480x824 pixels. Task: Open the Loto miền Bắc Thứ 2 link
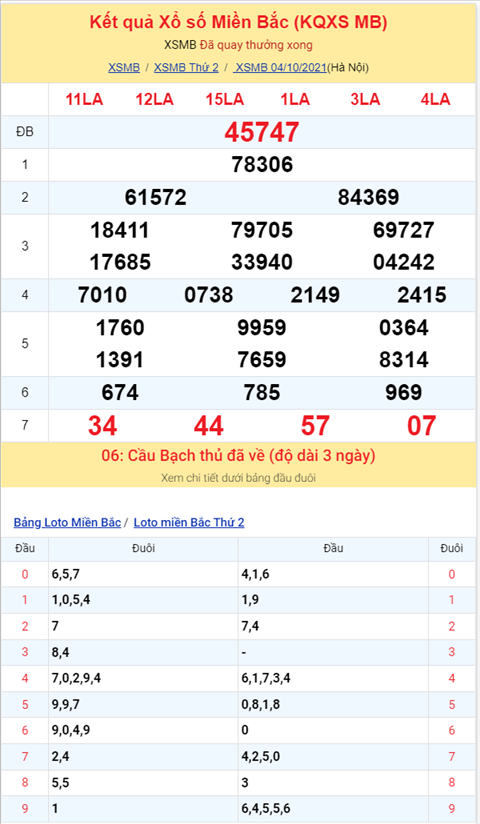[189, 522]
